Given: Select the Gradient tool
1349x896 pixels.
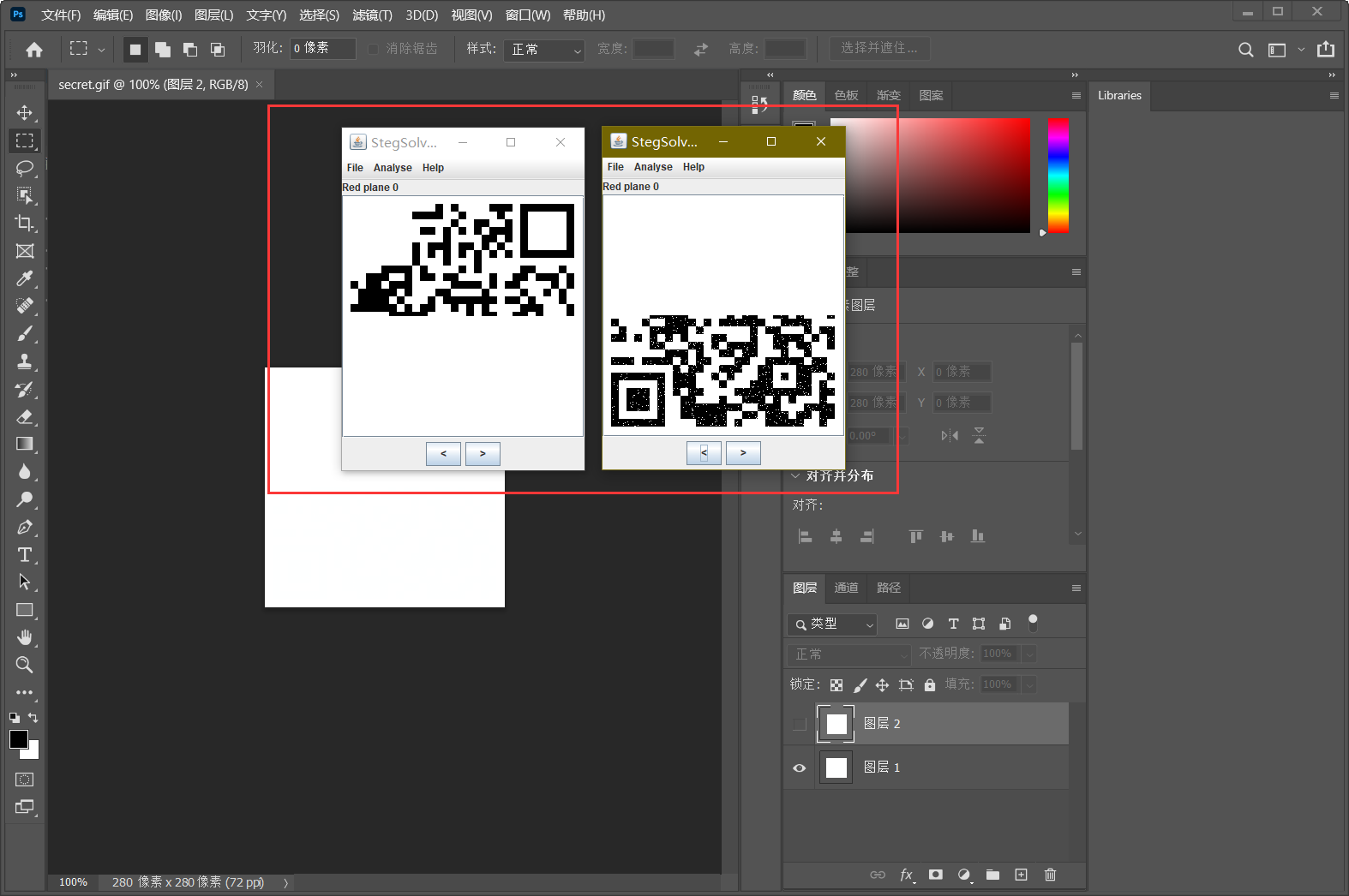Looking at the screenshot, I should tap(25, 444).
